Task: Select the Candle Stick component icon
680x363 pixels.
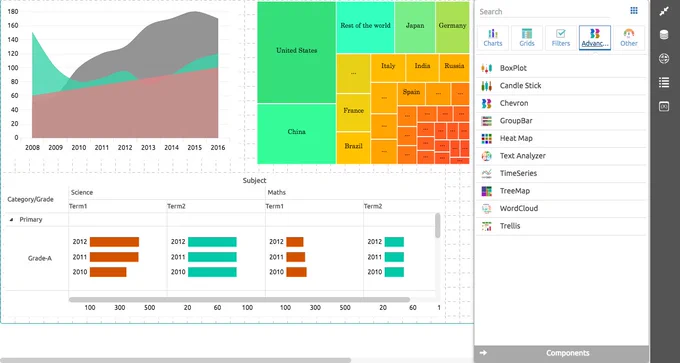Action: coord(487,86)
